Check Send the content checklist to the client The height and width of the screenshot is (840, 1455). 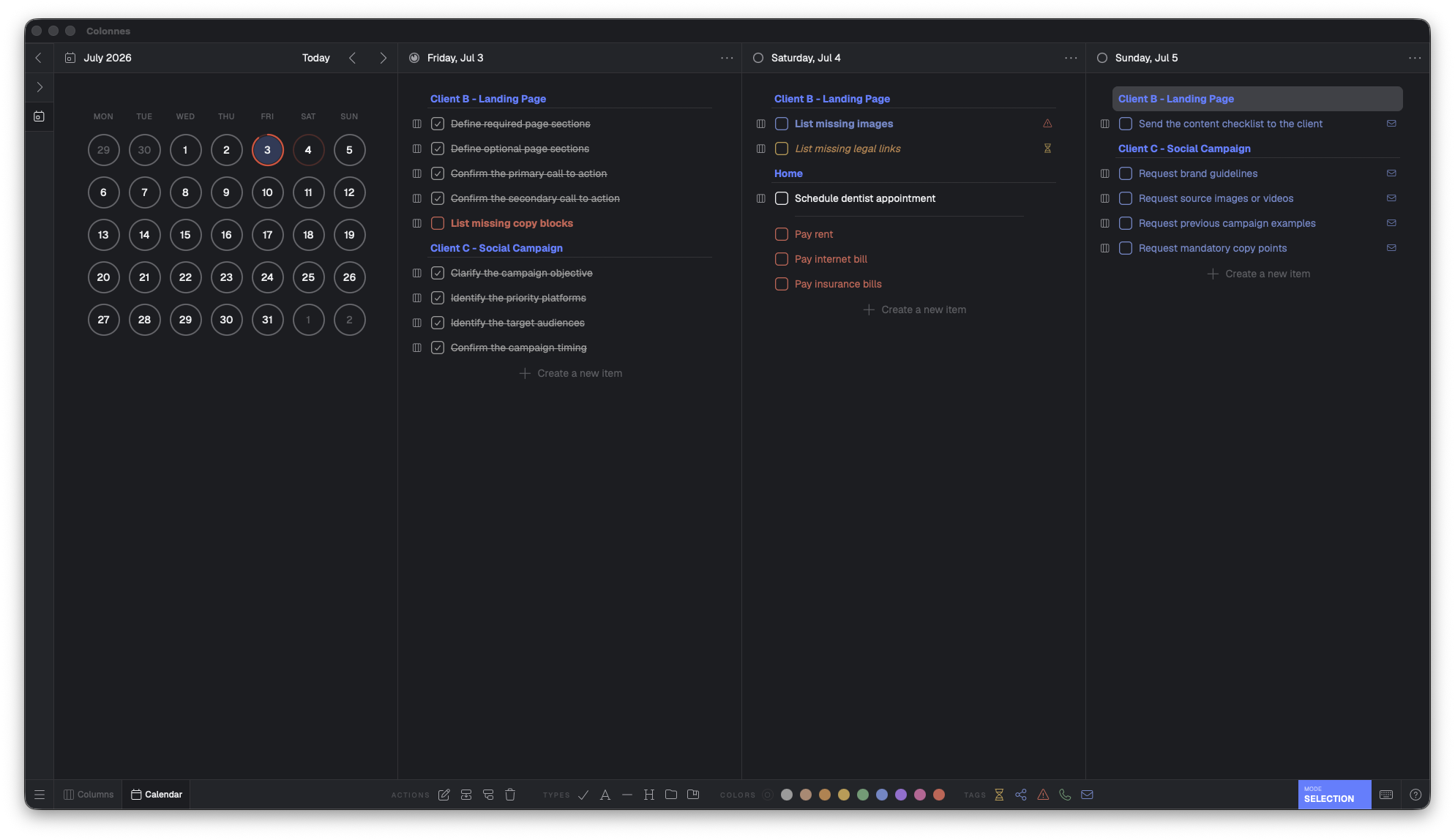[1126, 124]
